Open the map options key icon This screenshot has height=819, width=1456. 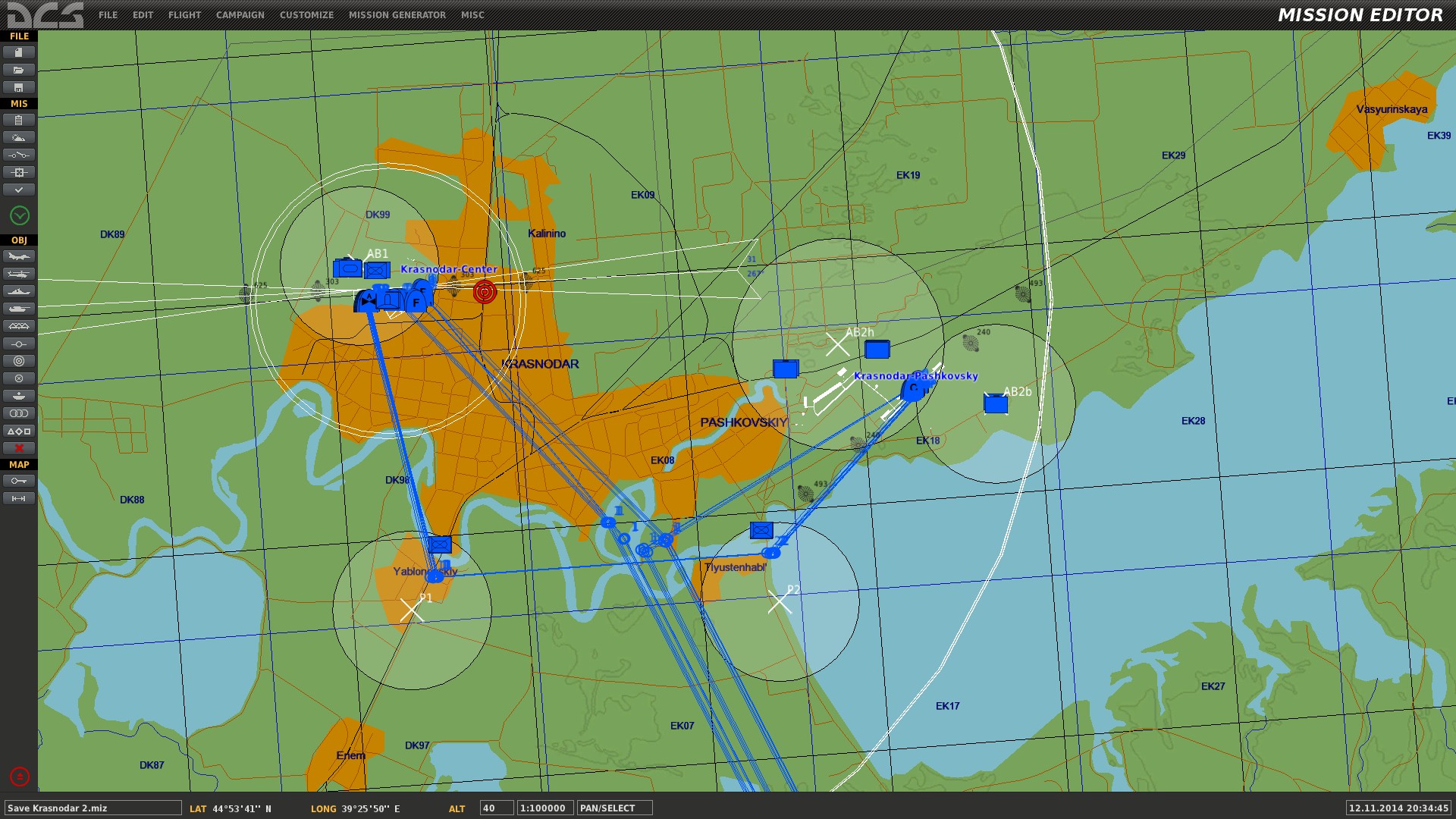pos(19,481)
